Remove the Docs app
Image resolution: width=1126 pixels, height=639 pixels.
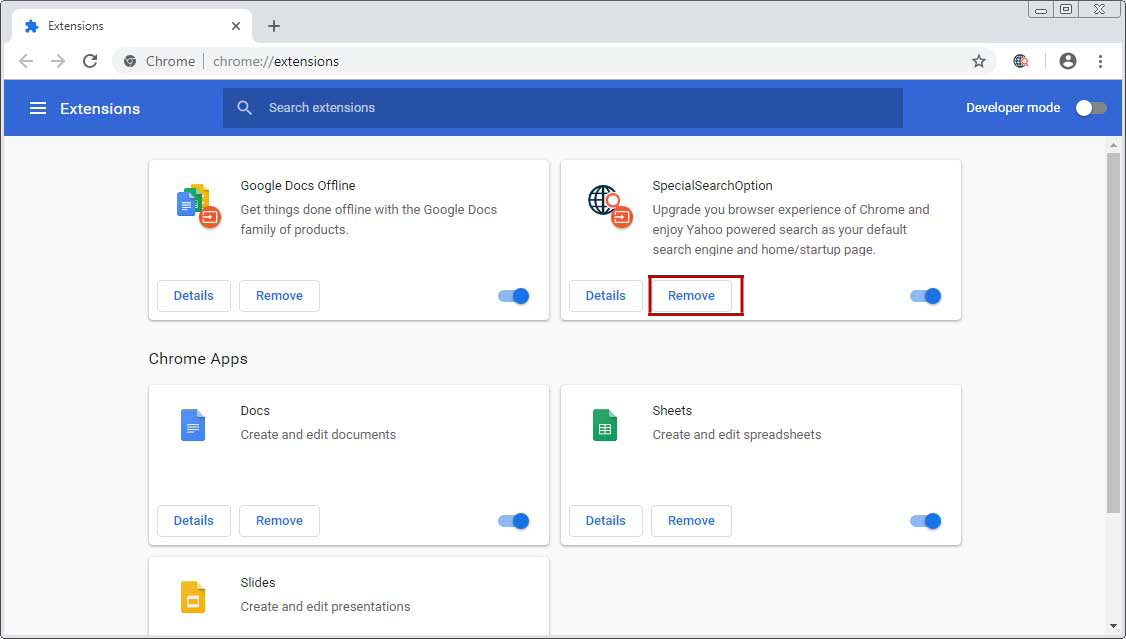tap(279, 521)
